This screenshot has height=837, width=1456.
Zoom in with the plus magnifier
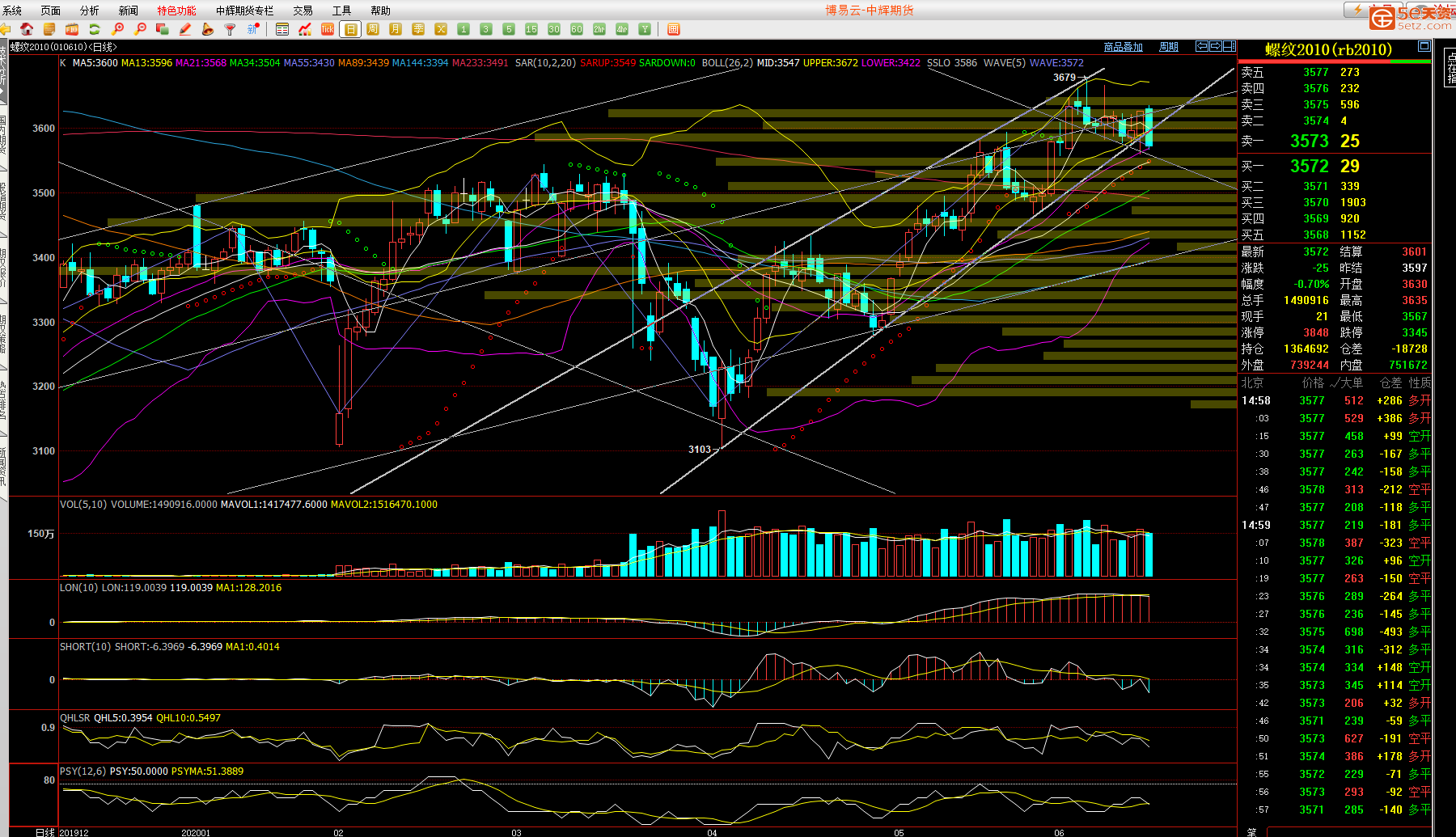pos(117,29)
